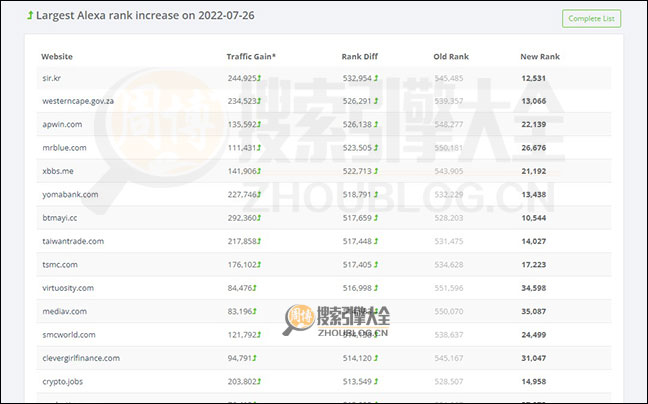
Task: Click traffic gain value 244,925
Action: (242, 78)
